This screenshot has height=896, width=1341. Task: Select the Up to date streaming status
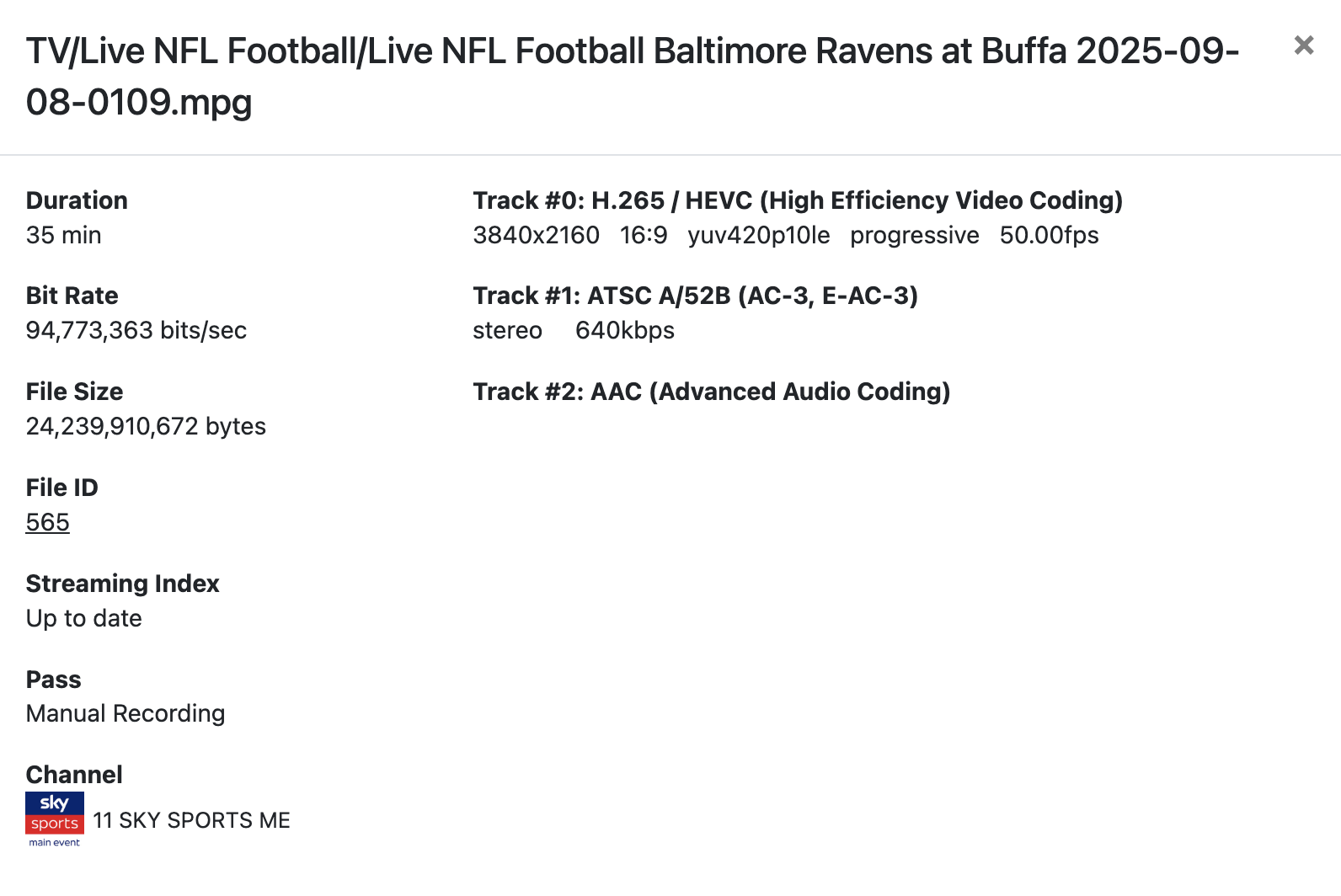(83, 619)
